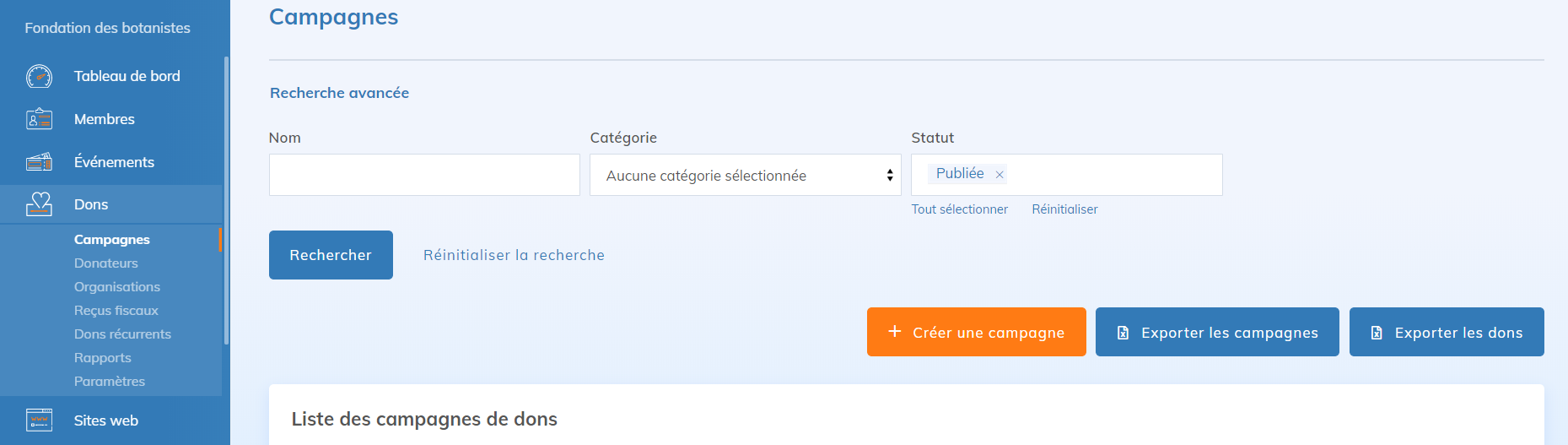Click the Membres ID card icon
Screen dimensions: 1568x445
click(39, 119)
